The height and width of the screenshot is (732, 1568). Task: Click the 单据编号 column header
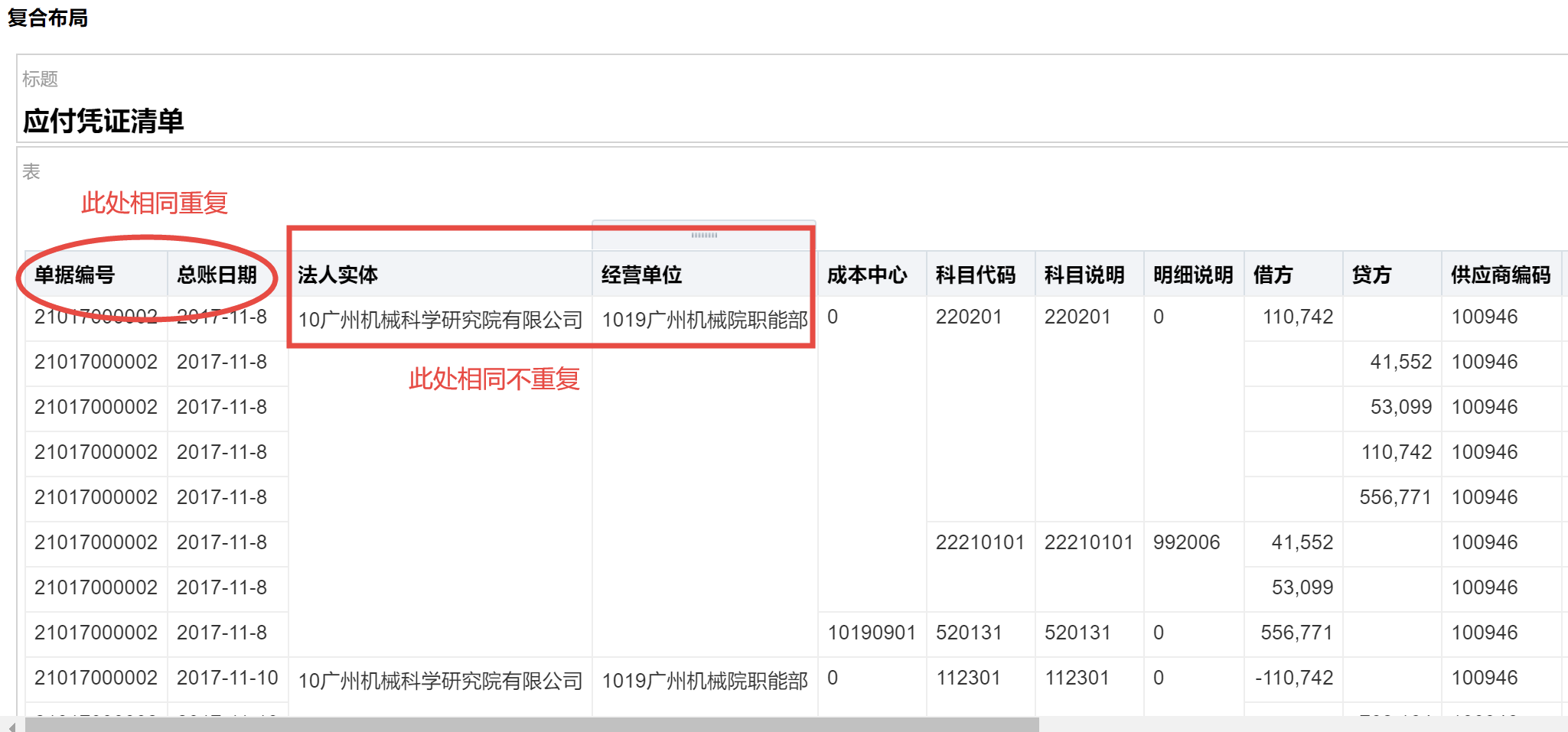coord(75,275)
